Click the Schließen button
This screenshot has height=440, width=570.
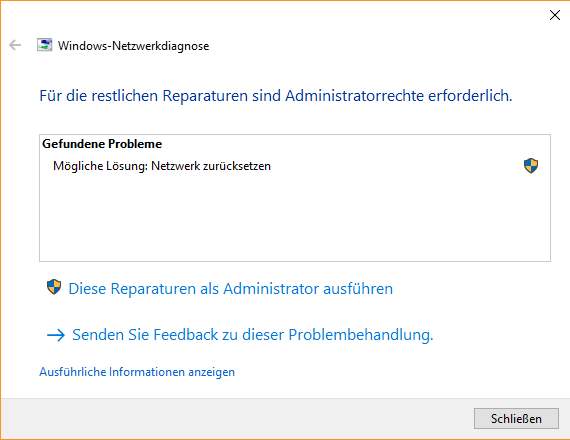(x=516, y=419)
